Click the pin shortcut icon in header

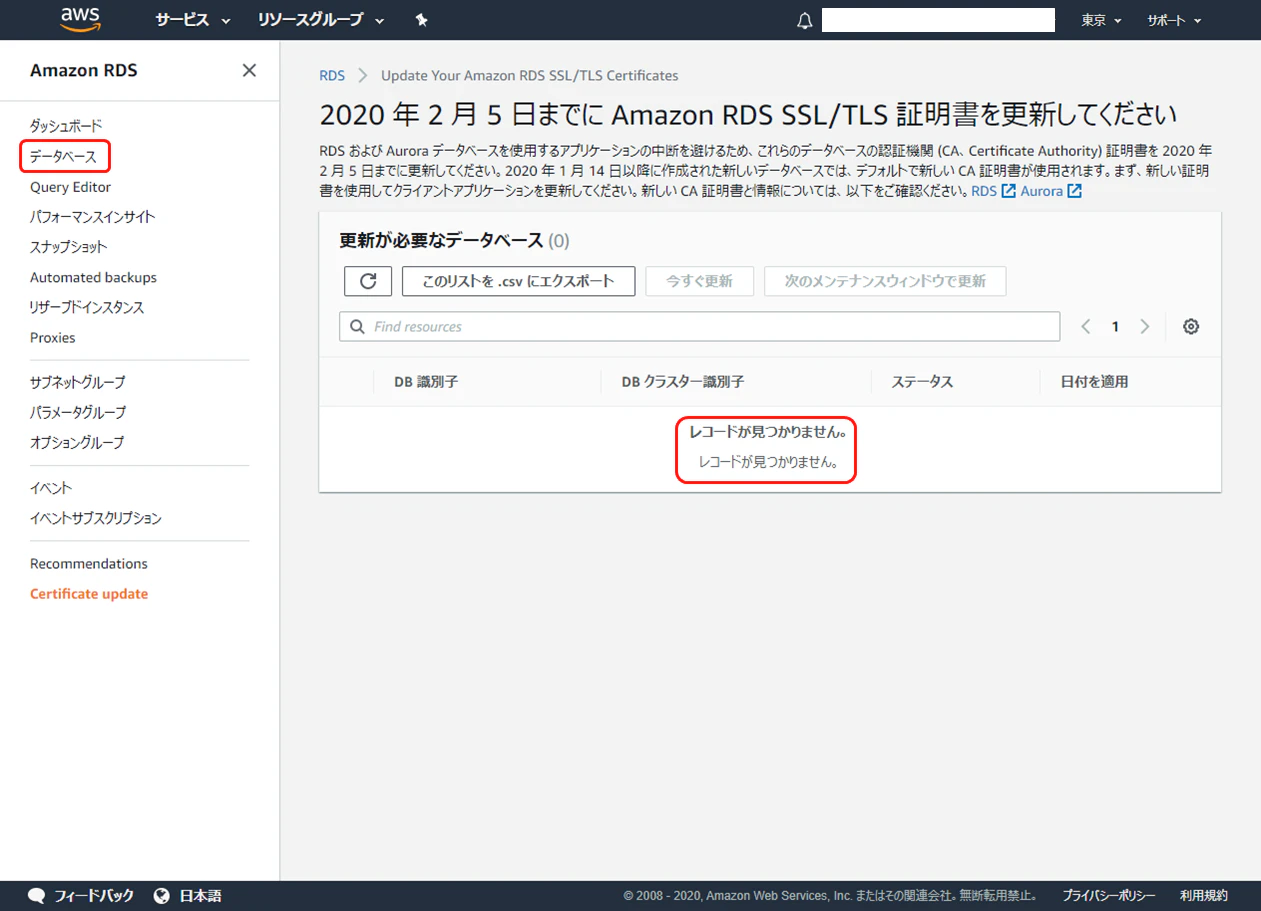coord(421,21)
